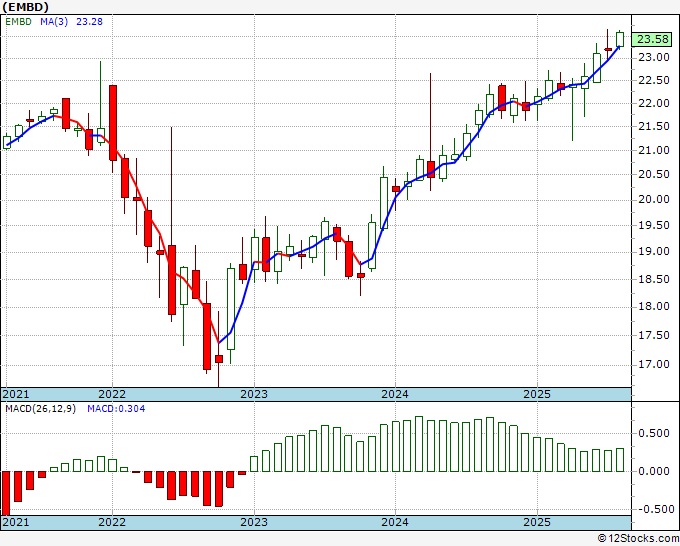This screenshot has width=680, height=546.
Task: Click the MACD:0.304 value label
Action: (x=116, y=409)
